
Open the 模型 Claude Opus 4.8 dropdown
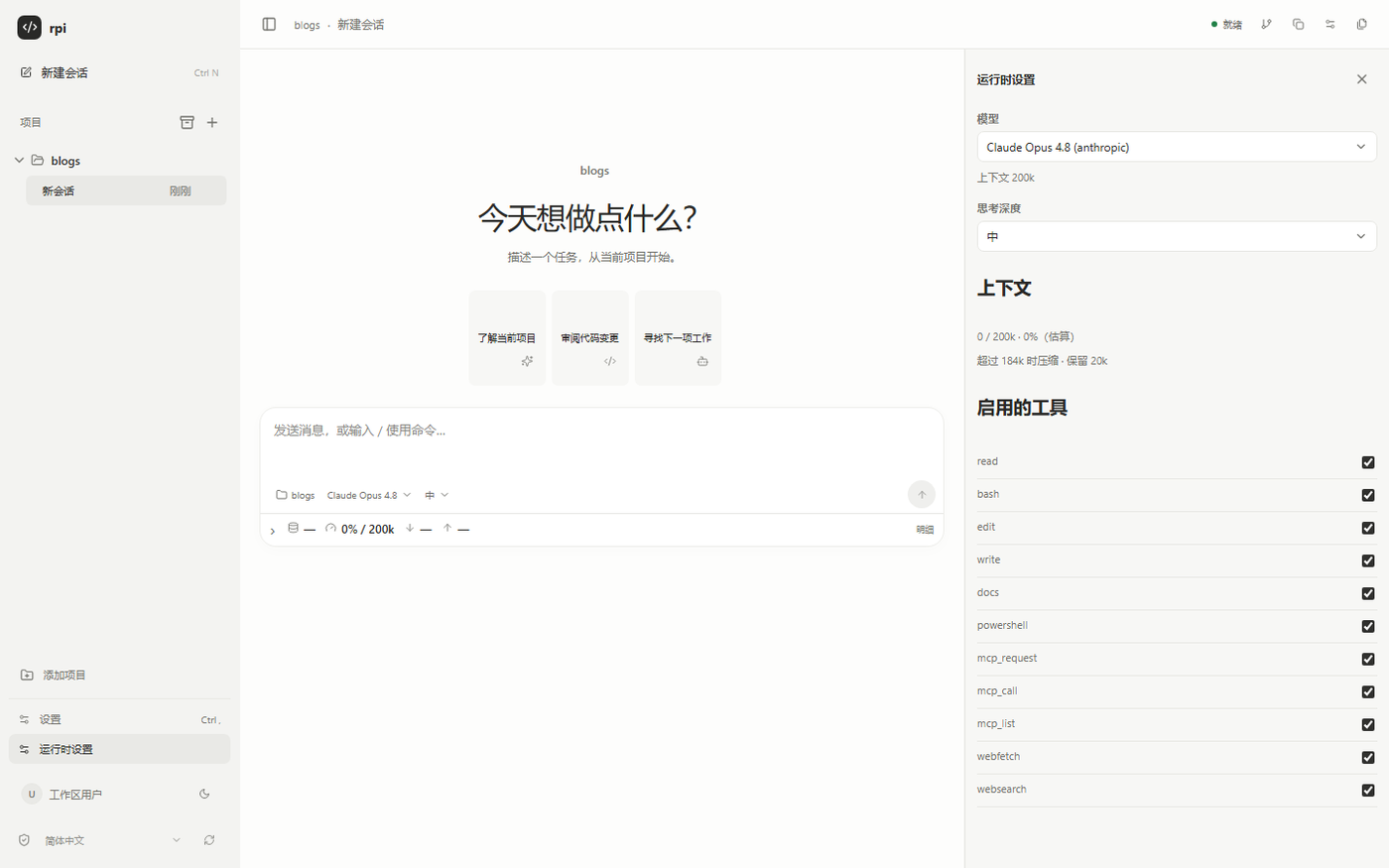1177,147
